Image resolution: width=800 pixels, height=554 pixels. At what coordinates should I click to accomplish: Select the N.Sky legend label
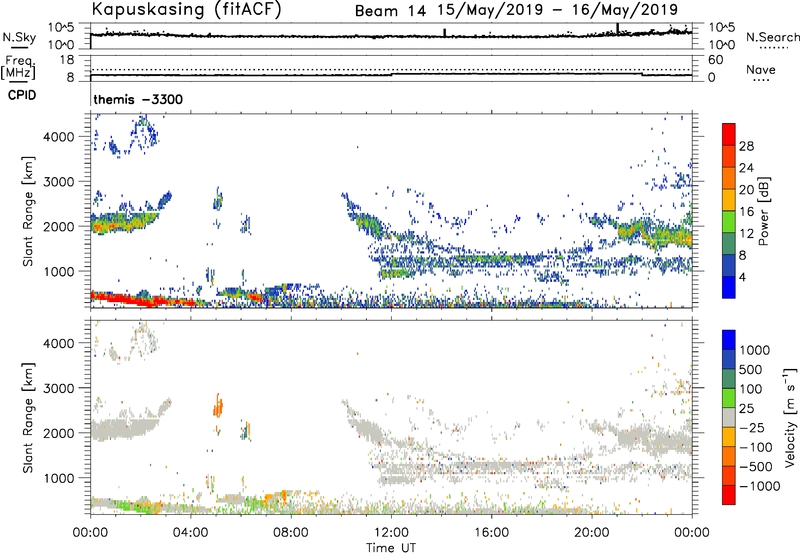19,37
